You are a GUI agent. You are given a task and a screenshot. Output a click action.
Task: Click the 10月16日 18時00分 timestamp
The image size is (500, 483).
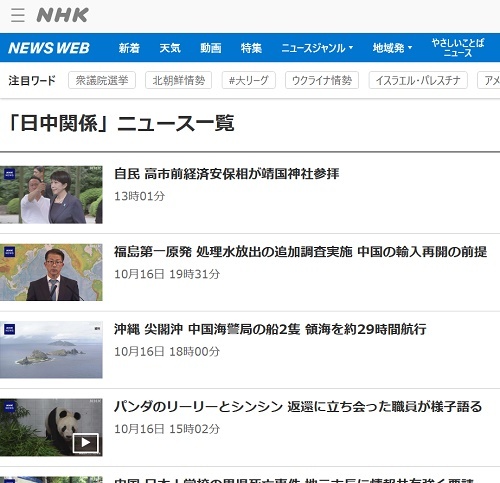coord(167,351)
